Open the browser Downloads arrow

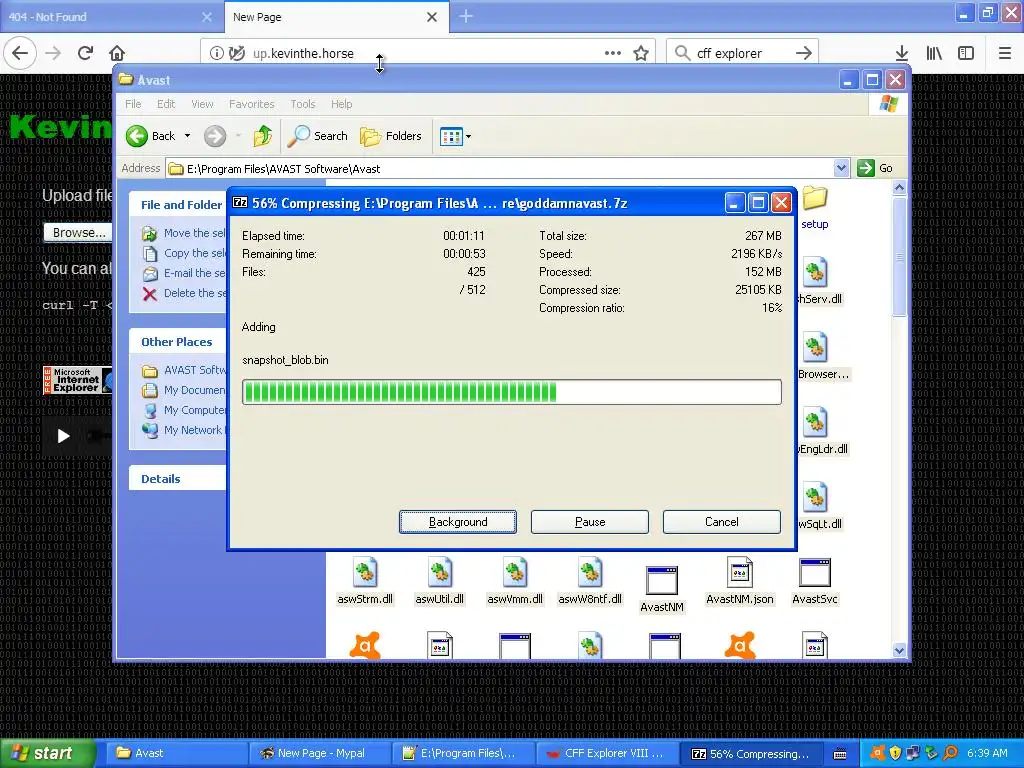[902, 53]
